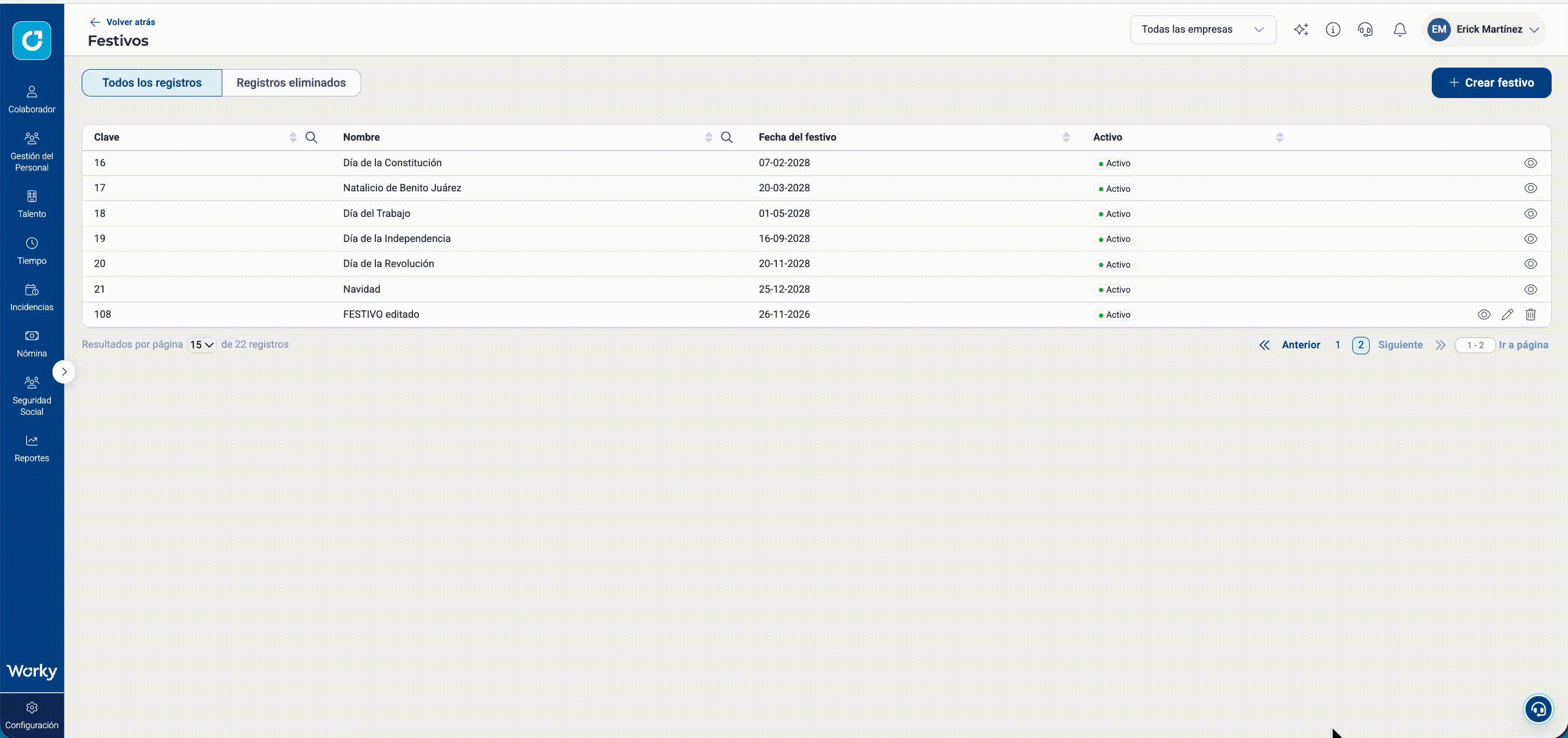1568x738 pixels.
Task: Open the headset support icon in header
Action: click(1365, 29)
